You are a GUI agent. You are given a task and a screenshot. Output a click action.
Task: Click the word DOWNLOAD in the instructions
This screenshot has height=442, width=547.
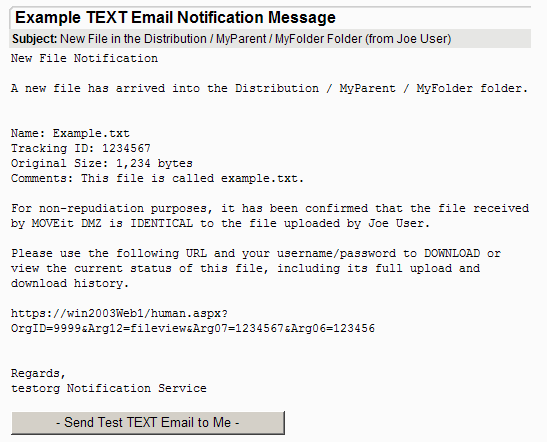pos(452,253)
